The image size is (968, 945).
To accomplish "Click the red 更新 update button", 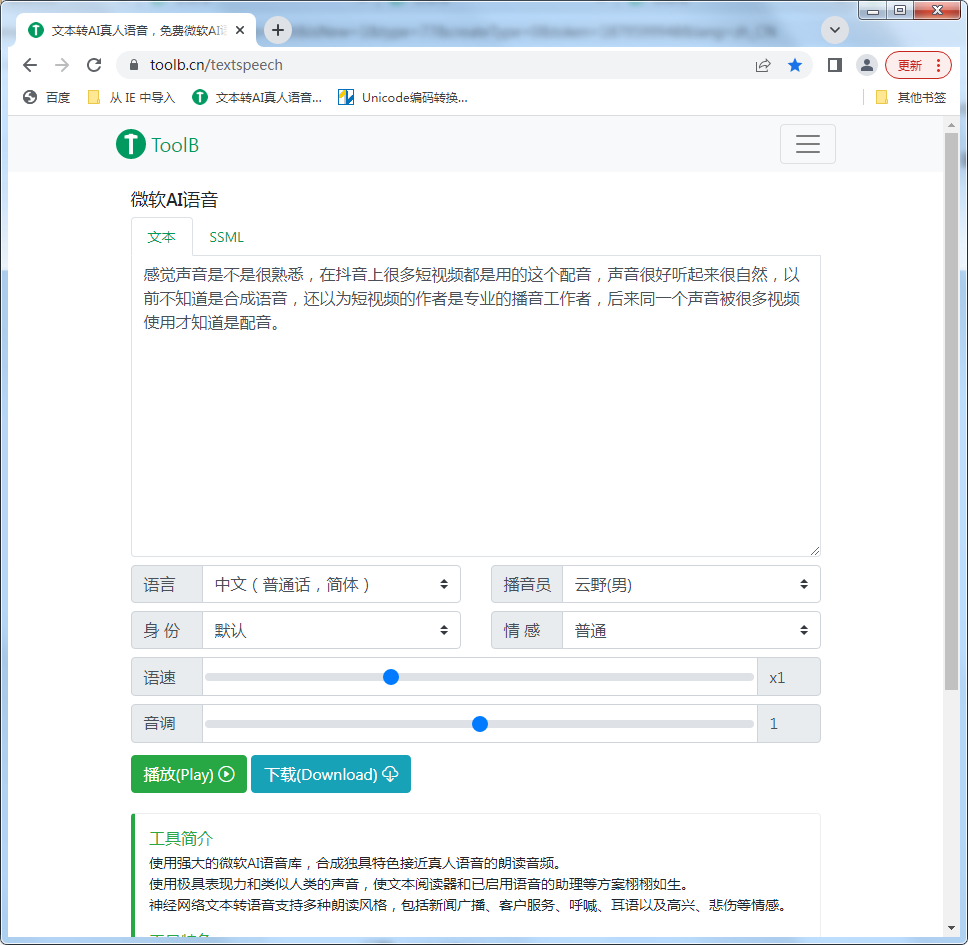I will pyautogui.click(x=919, y=65).
